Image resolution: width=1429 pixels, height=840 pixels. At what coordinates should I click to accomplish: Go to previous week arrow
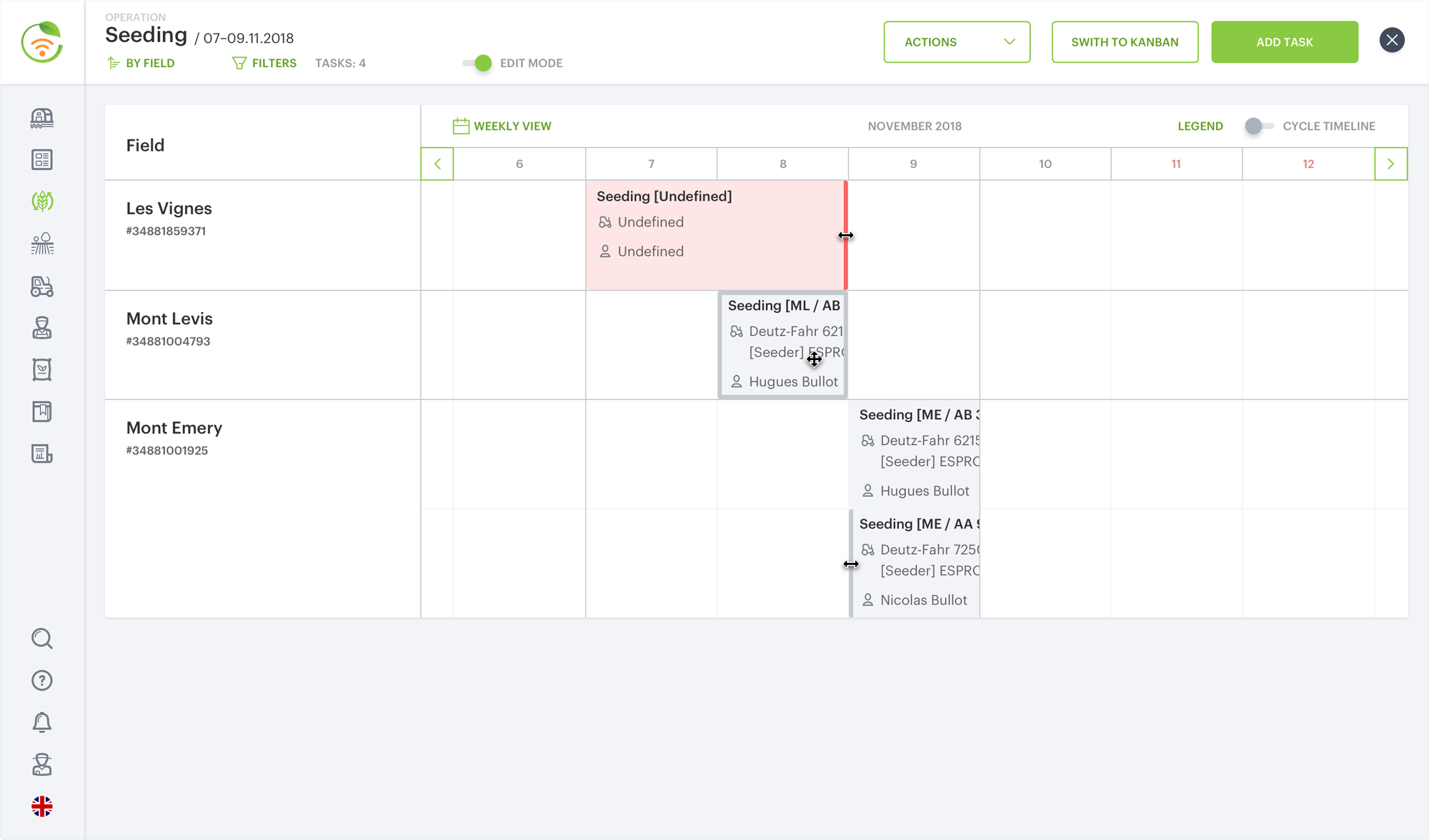(437, 164)
